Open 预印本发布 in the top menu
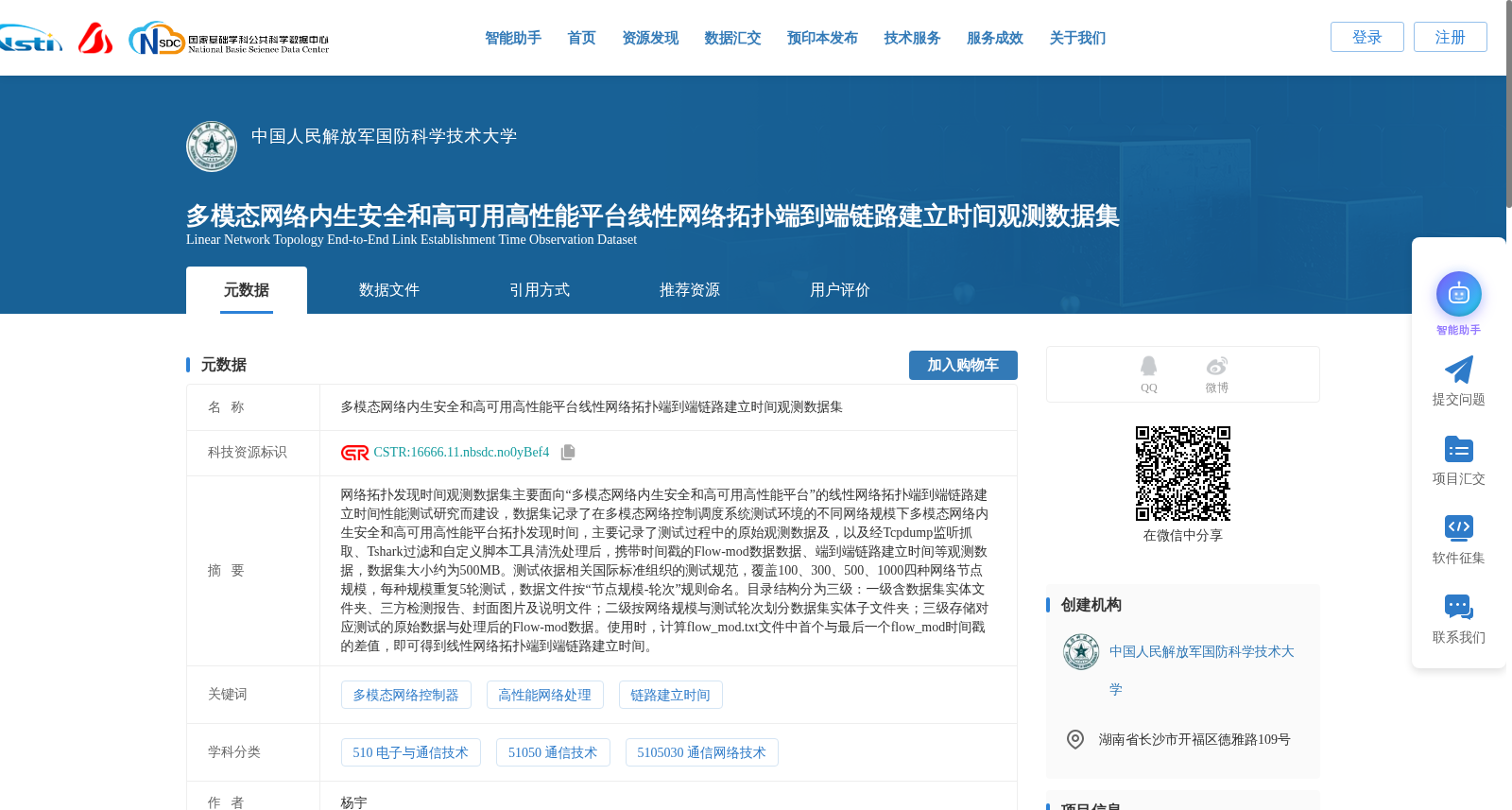Image resolution: width=1512 pixels, height=810 pixels. 822,38
